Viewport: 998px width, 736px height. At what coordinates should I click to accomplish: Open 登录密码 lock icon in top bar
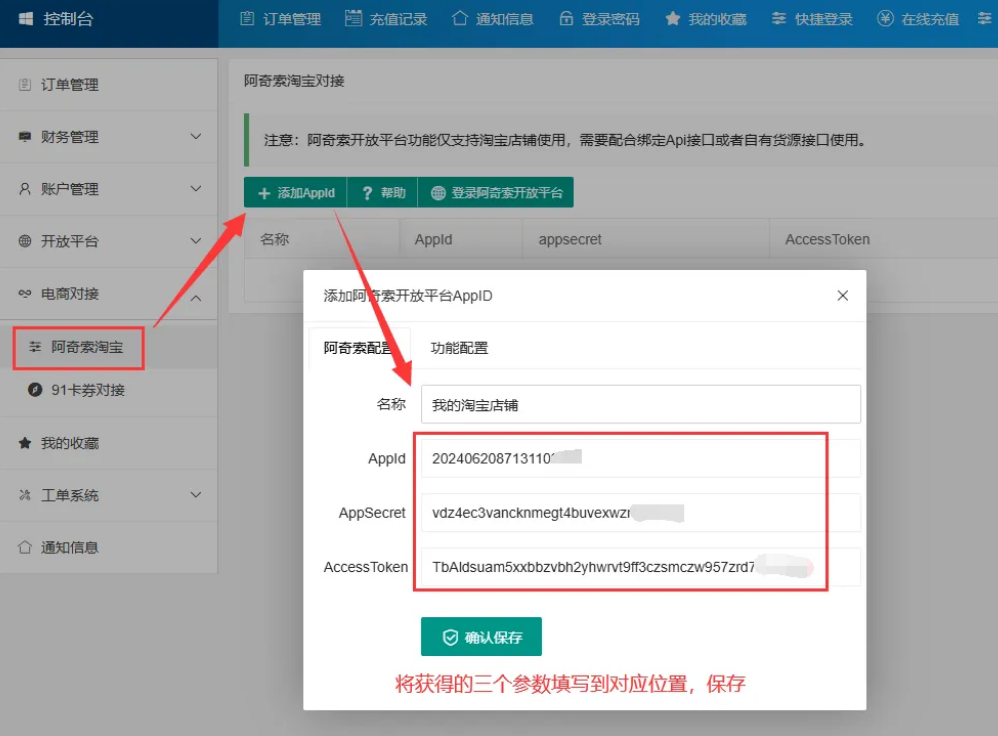566,19
